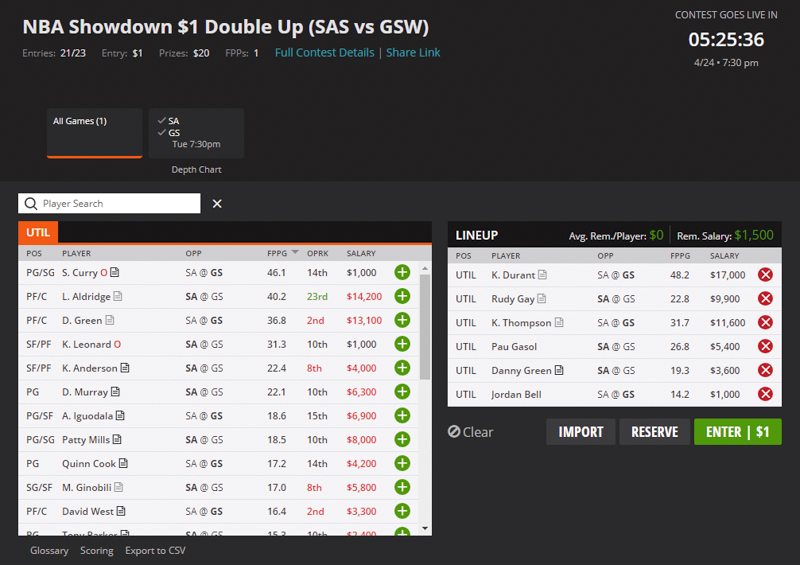Click the Player Search field
The height and width of the screenshot is (565, 800).
click(x=109, y=204)
